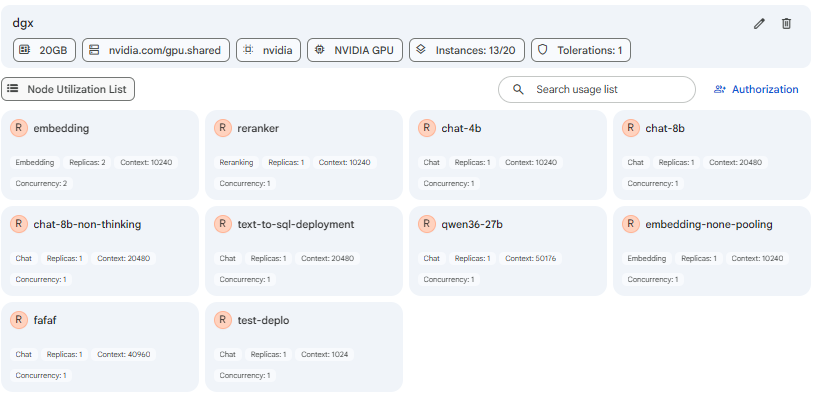Click Context: 20480 tag on text-to-sql-deployment card
The width and height of the screenshot is (819, 403).
tap(327, 258)
